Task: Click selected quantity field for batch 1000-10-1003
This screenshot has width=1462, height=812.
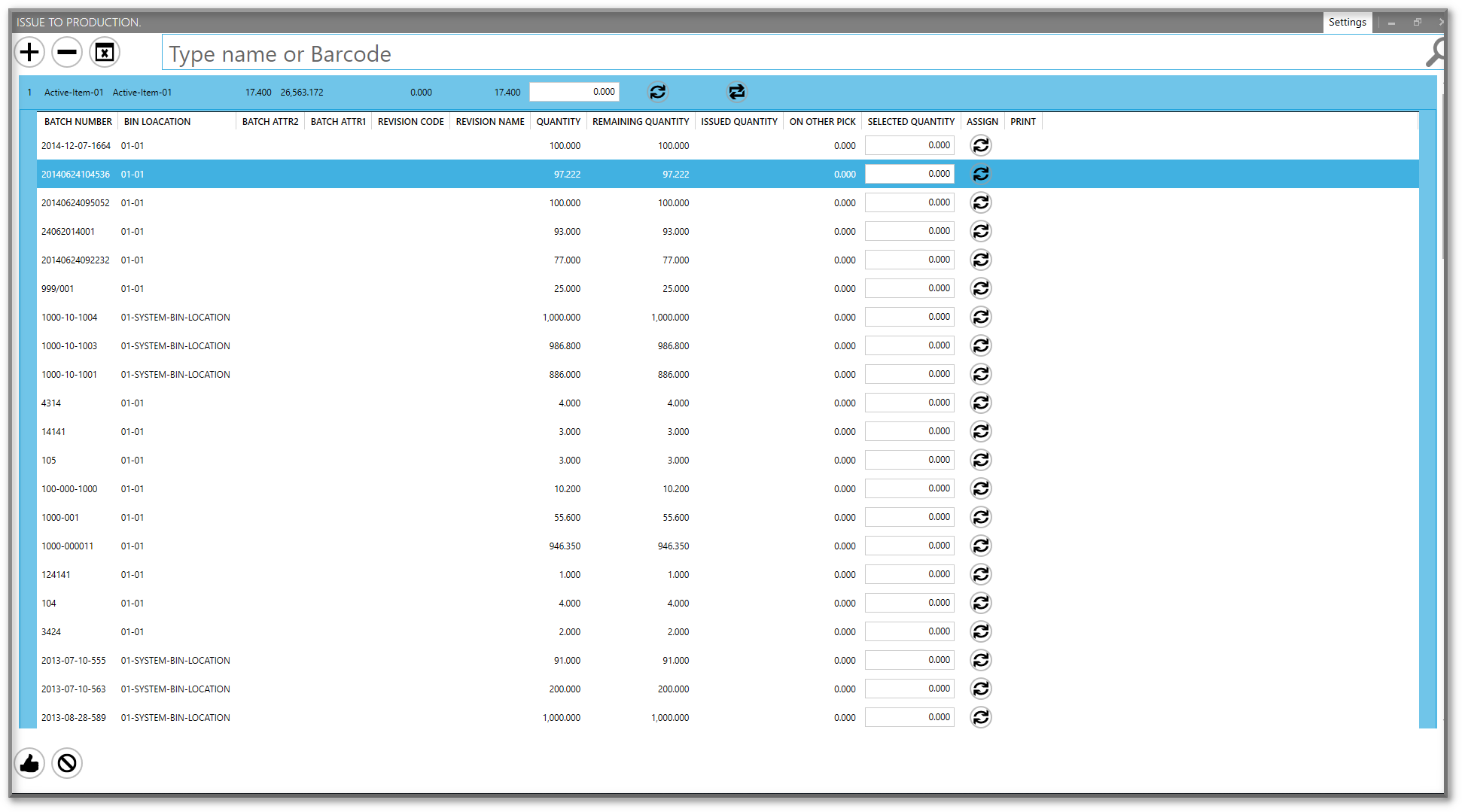Action: point(909,345)
